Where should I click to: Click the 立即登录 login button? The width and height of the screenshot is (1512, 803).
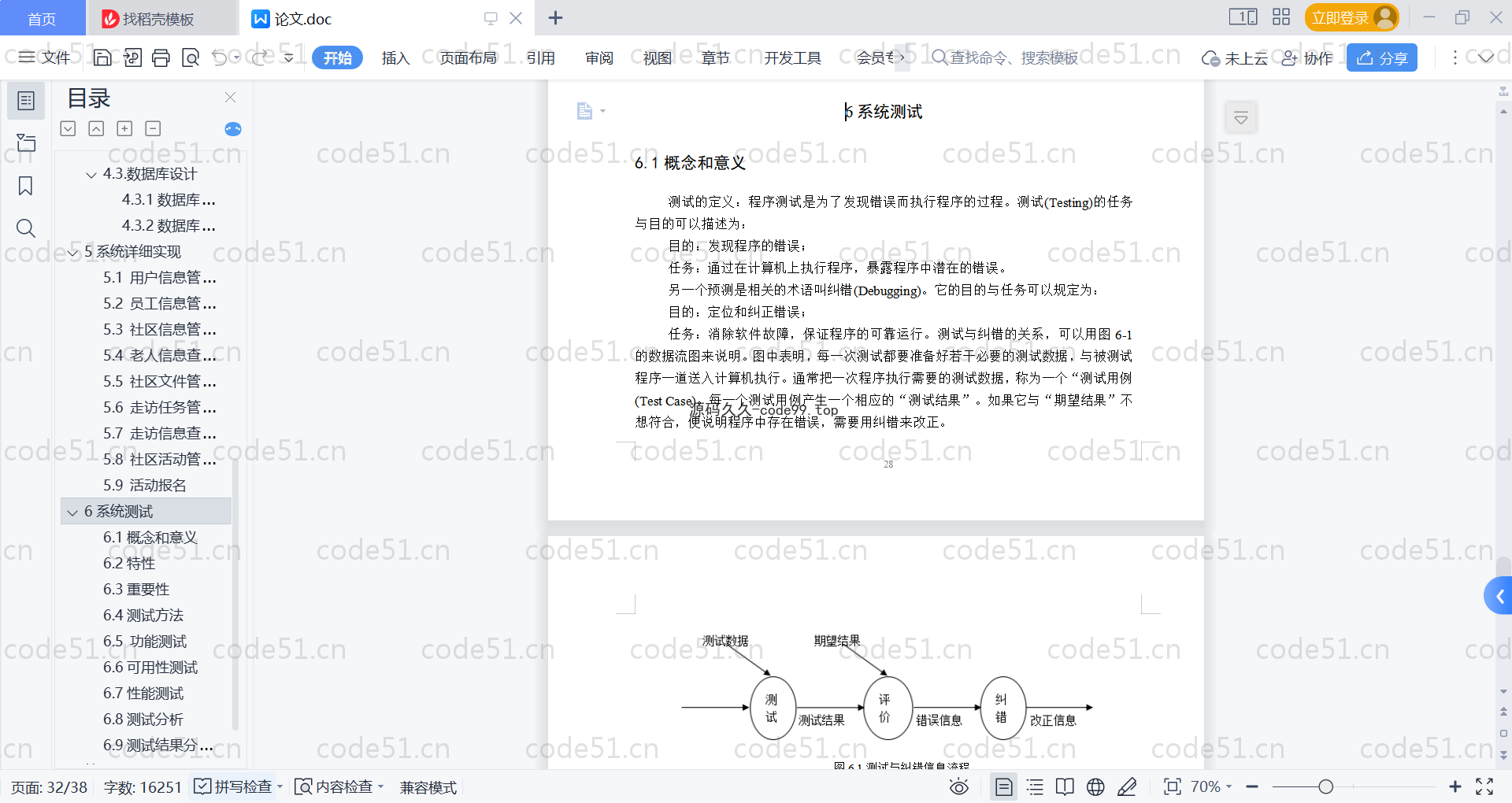pos(1351,17)
